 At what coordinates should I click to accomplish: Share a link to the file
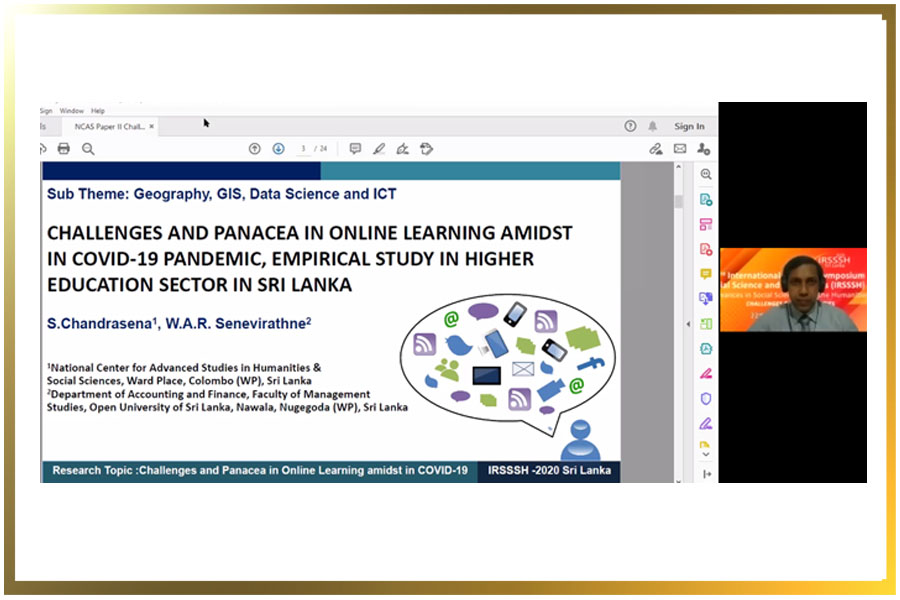click(655, 149)
